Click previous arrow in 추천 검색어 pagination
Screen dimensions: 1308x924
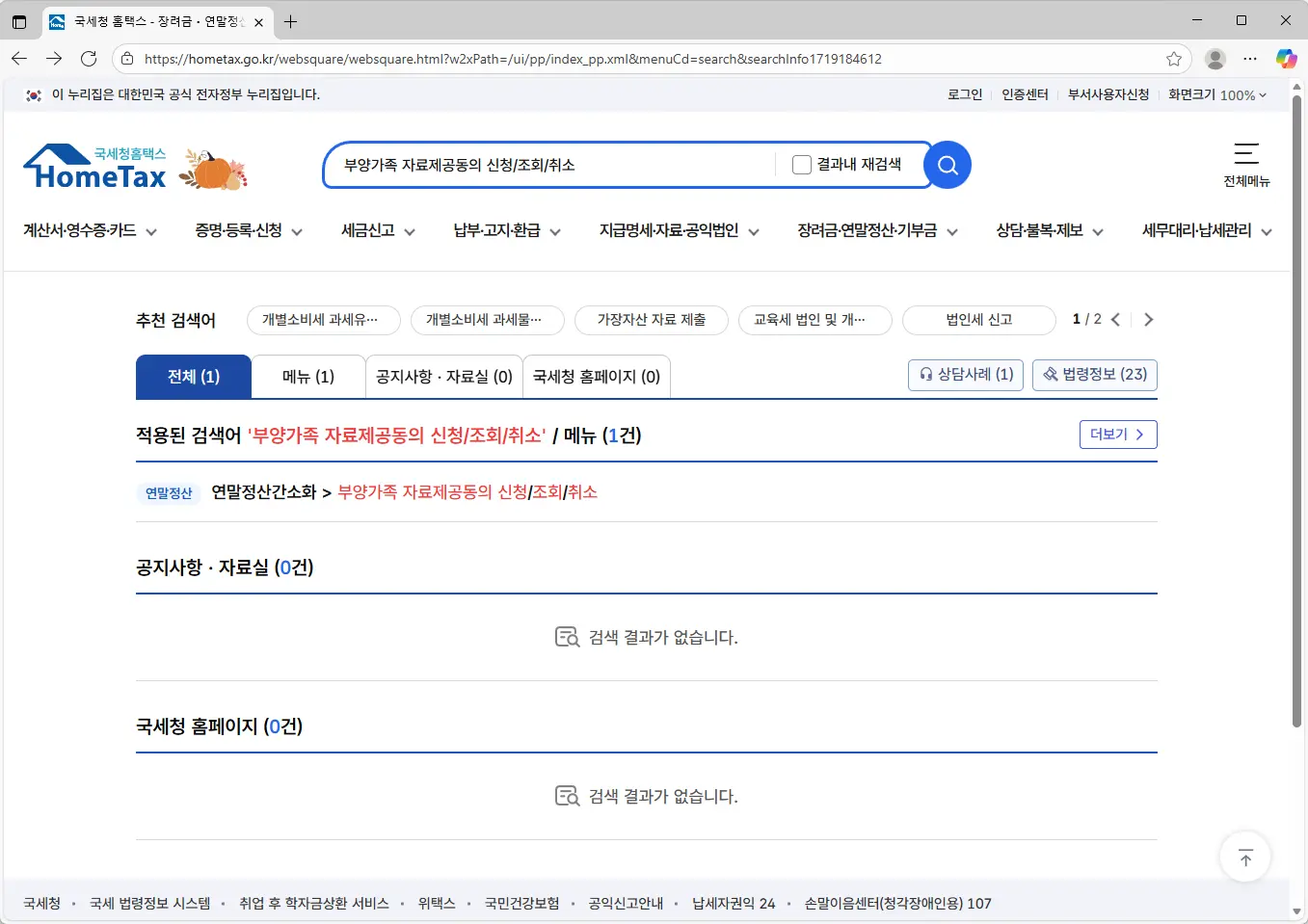click(1115, 319)
